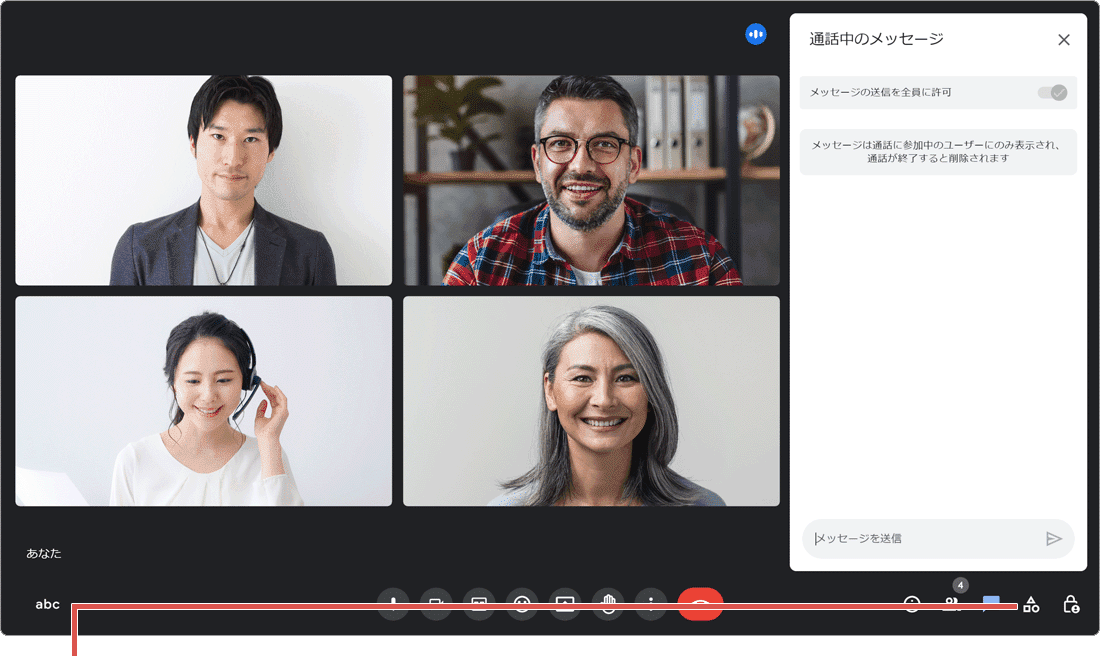Raise your hand
The image size is (1100, 656).
[608, 604]
